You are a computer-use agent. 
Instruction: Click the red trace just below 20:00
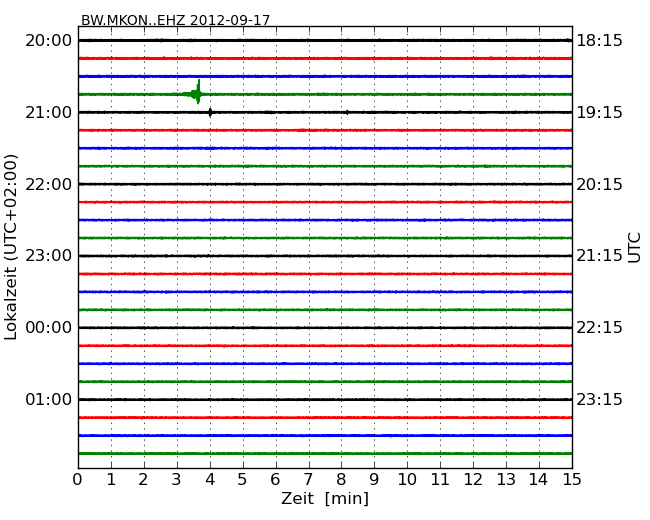point(325,58)
